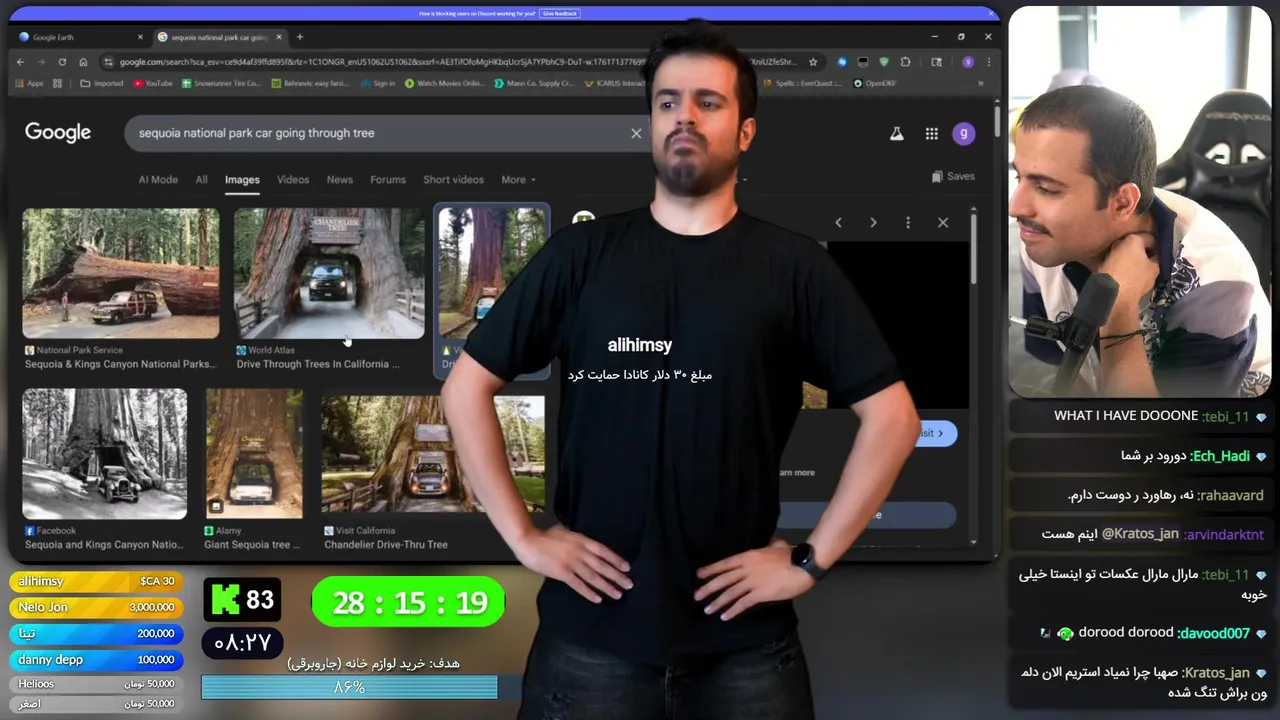Viewport: 1280px width, 720px height.
Task: Open Sequoia & Kings Canyon National Parks link
Action: 119,365
